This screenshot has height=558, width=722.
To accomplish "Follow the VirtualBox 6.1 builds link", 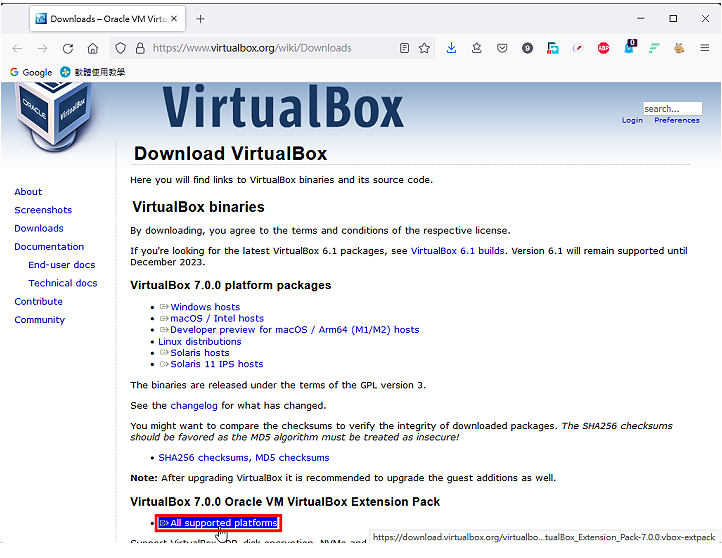I will pyautogui.click(x=458, y=251).
